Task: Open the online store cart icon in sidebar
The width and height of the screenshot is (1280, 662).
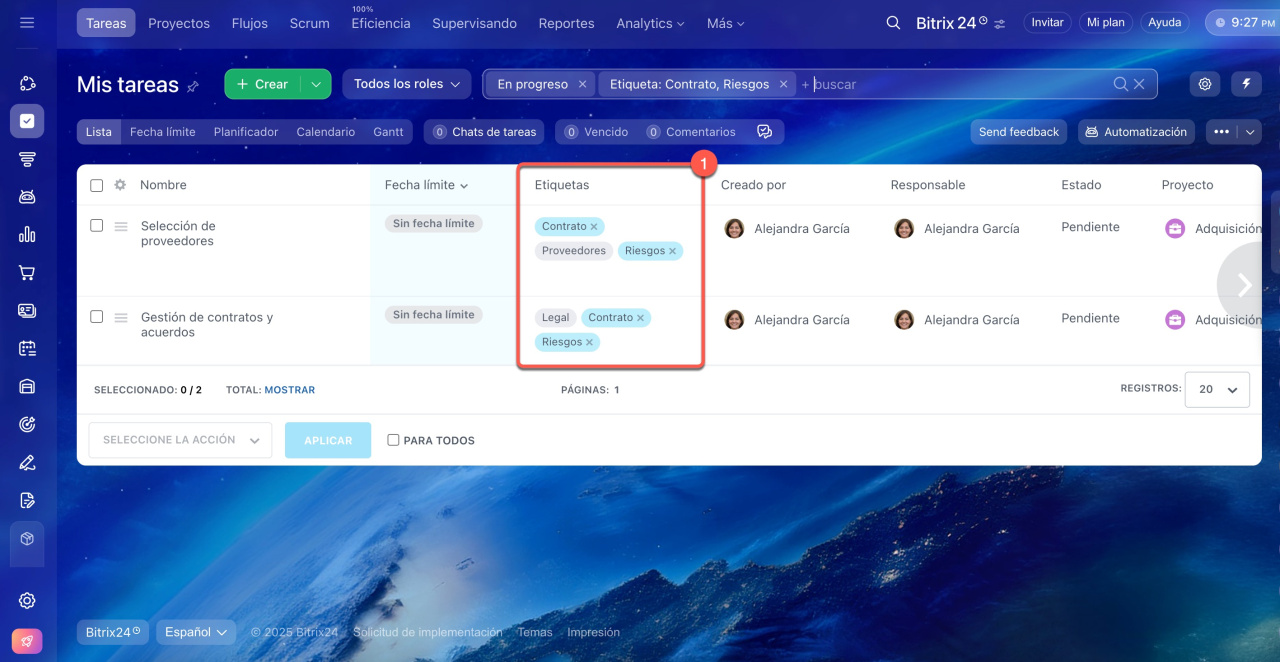Action: (27, 273)
